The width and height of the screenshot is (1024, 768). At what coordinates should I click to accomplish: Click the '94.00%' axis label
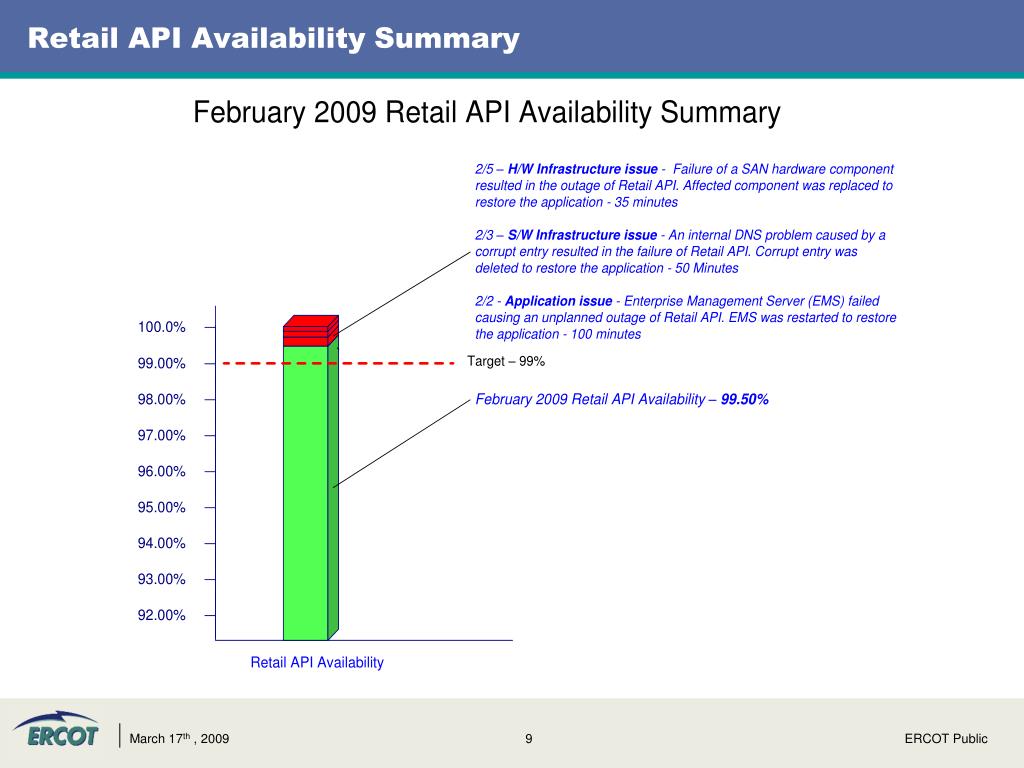(x=161, y=543)
